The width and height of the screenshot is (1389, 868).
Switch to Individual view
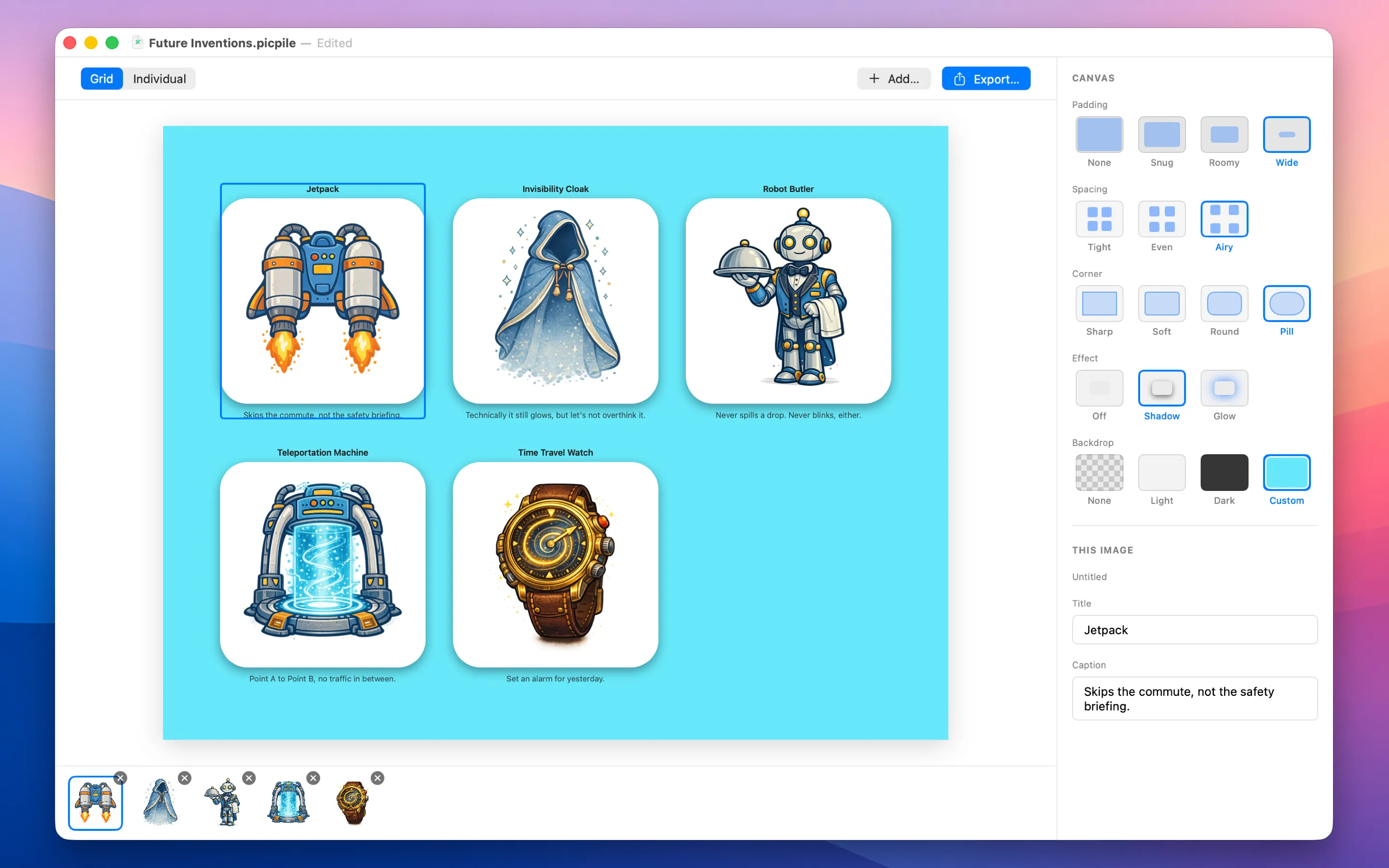pos(159,79)
